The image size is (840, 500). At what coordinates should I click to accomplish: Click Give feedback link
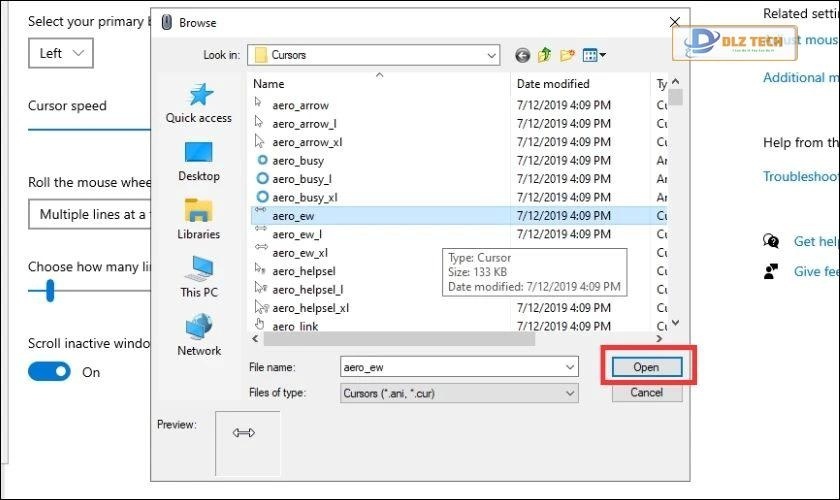pyautogui.click(x=816, y=271)
